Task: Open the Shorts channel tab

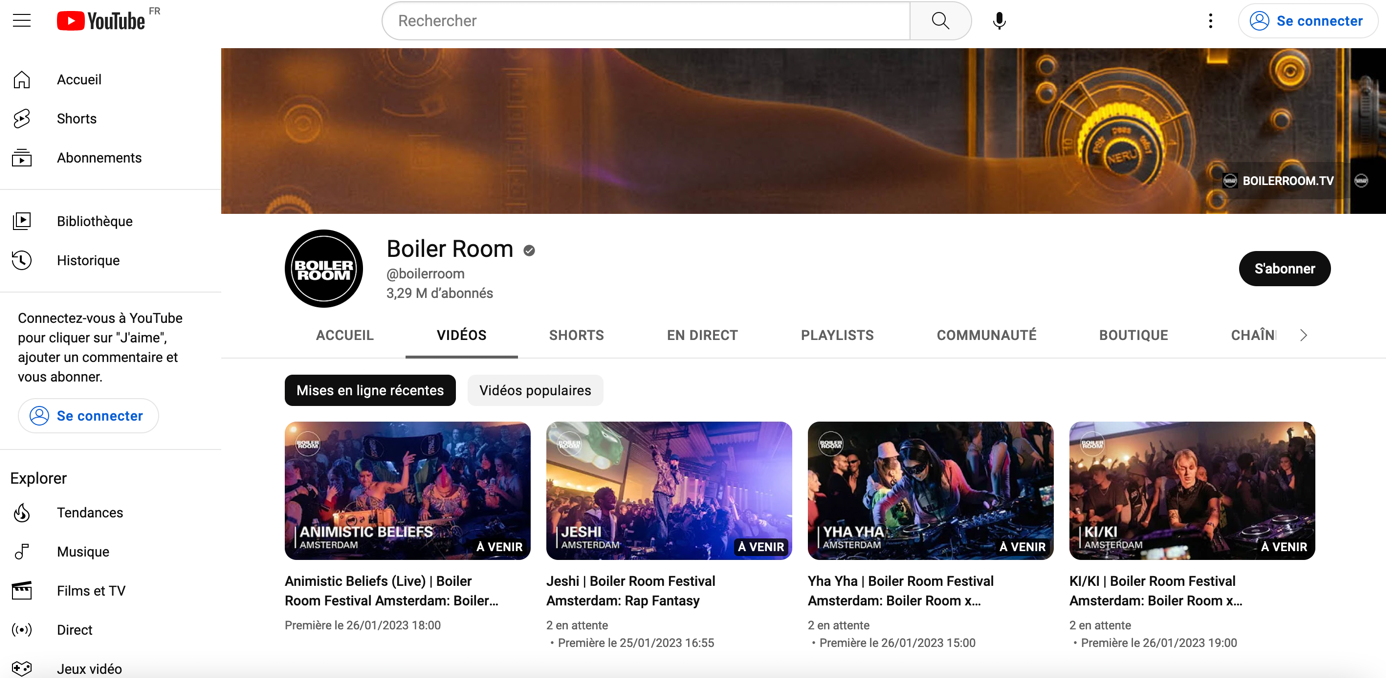Action: click(x=576, y=335)
